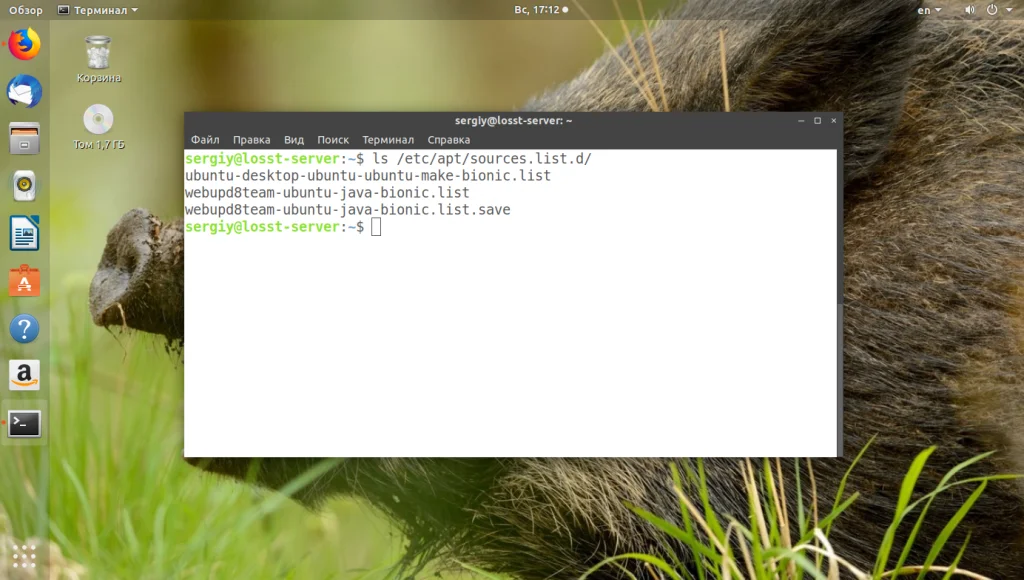Select the Terminal icon in dock
1024x580 pixels.
point(24,423)
